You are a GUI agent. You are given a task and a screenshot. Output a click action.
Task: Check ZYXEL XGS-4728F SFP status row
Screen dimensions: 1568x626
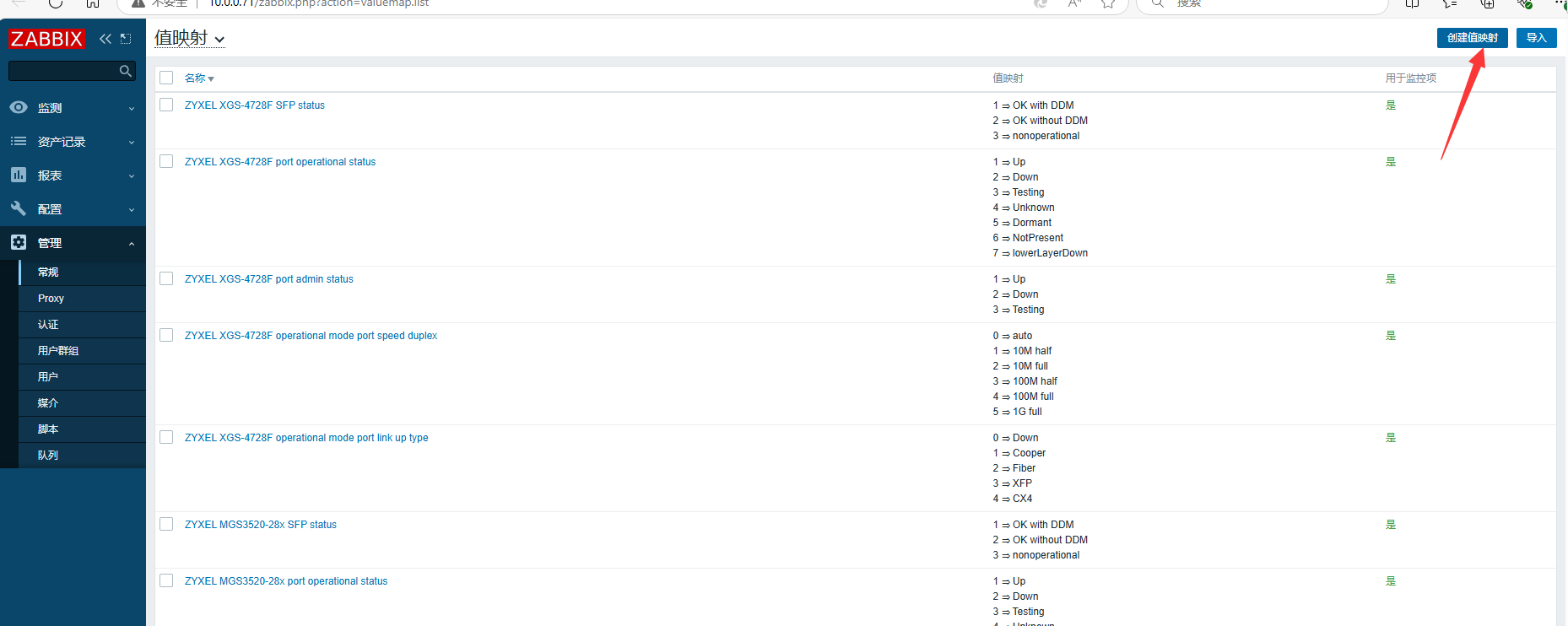tap(166, 105)
